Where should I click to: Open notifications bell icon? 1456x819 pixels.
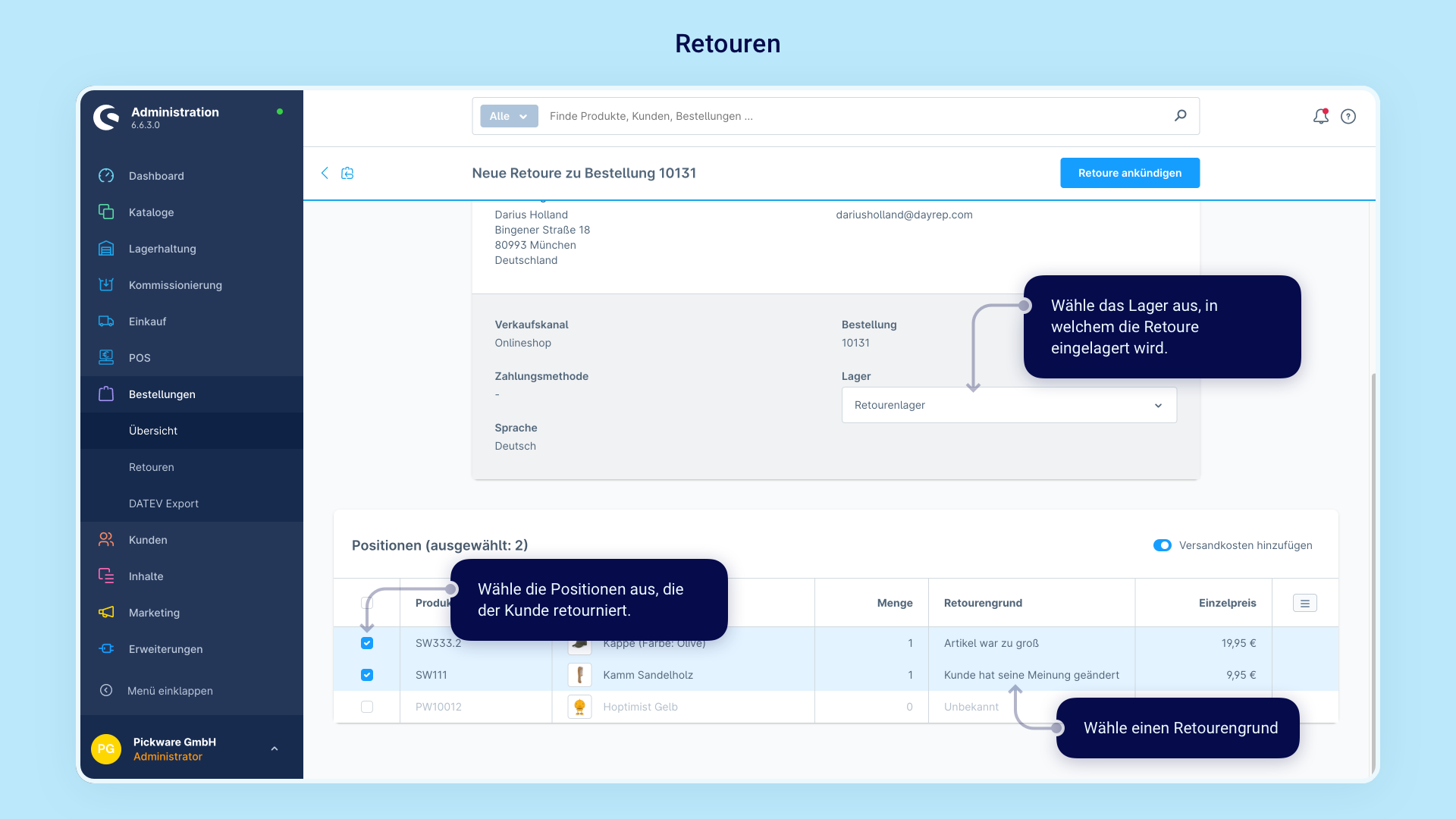click(1321, 116)
